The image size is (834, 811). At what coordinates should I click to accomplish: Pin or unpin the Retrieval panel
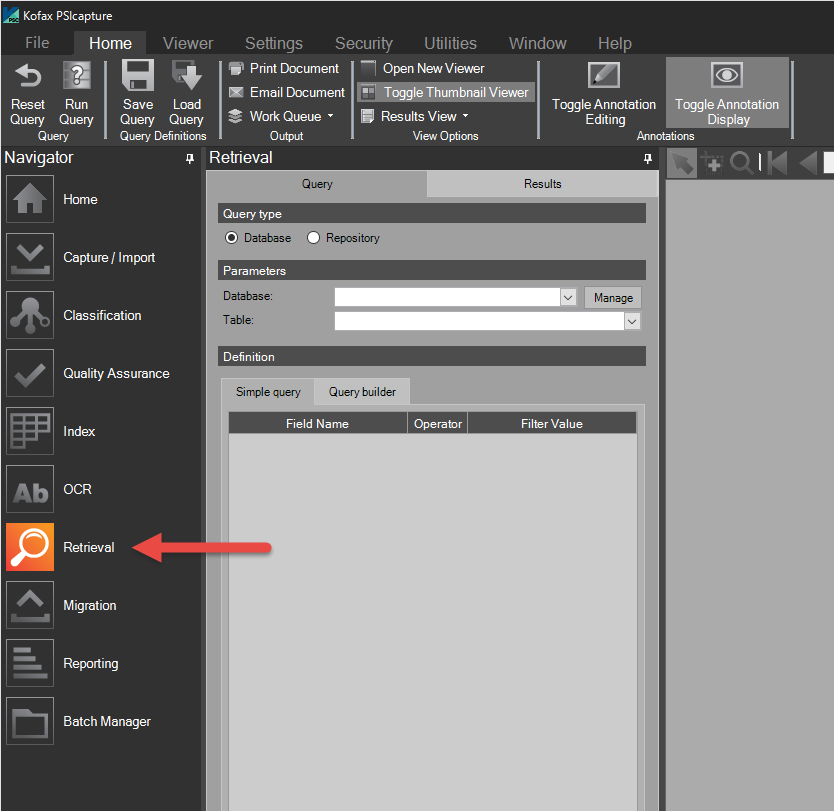648,158
